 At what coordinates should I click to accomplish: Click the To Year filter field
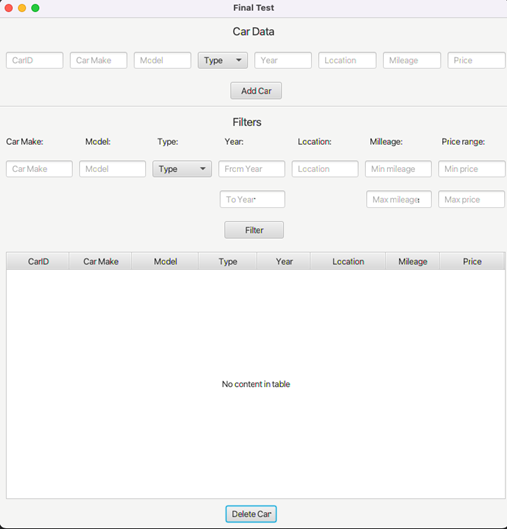click(252, 199)
